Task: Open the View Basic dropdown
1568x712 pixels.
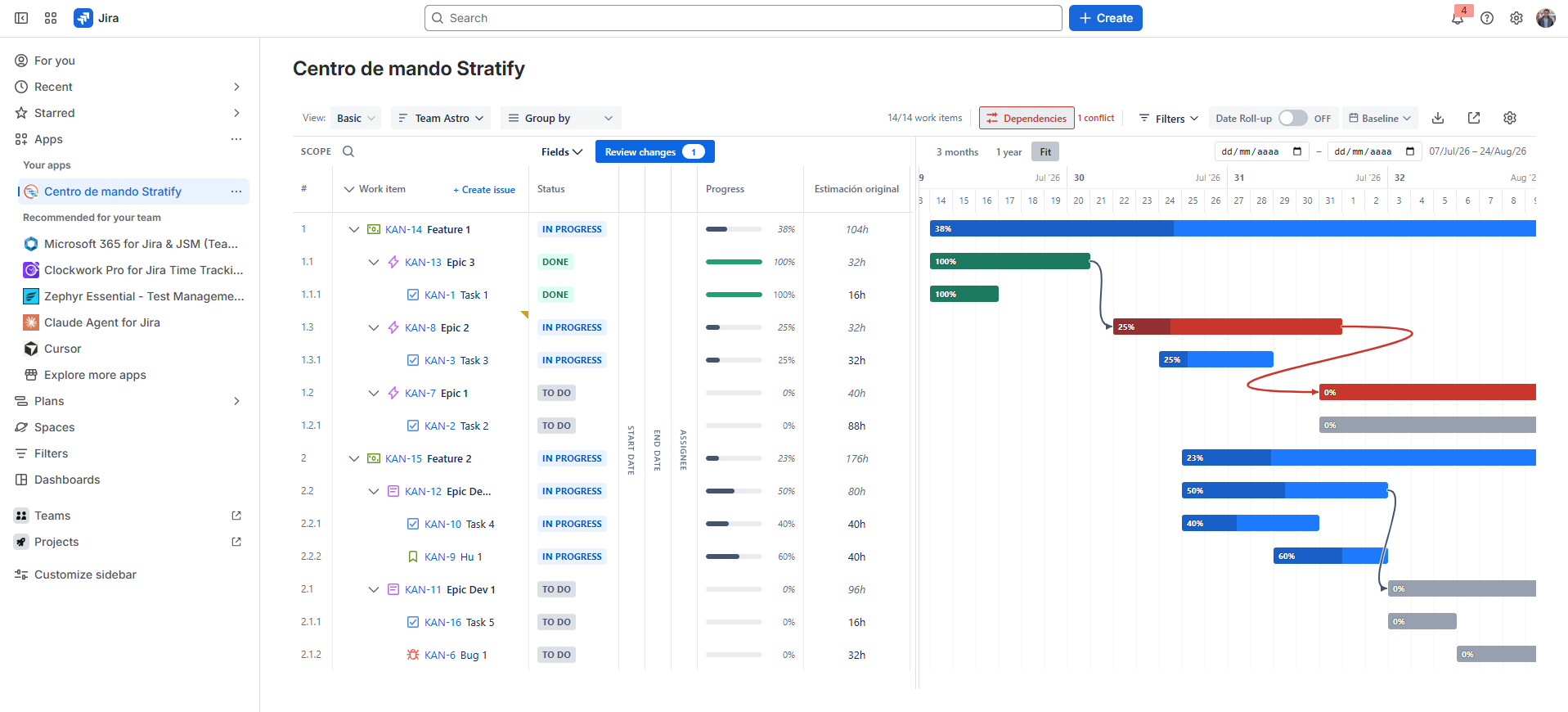Action: [x=356, y=118]
